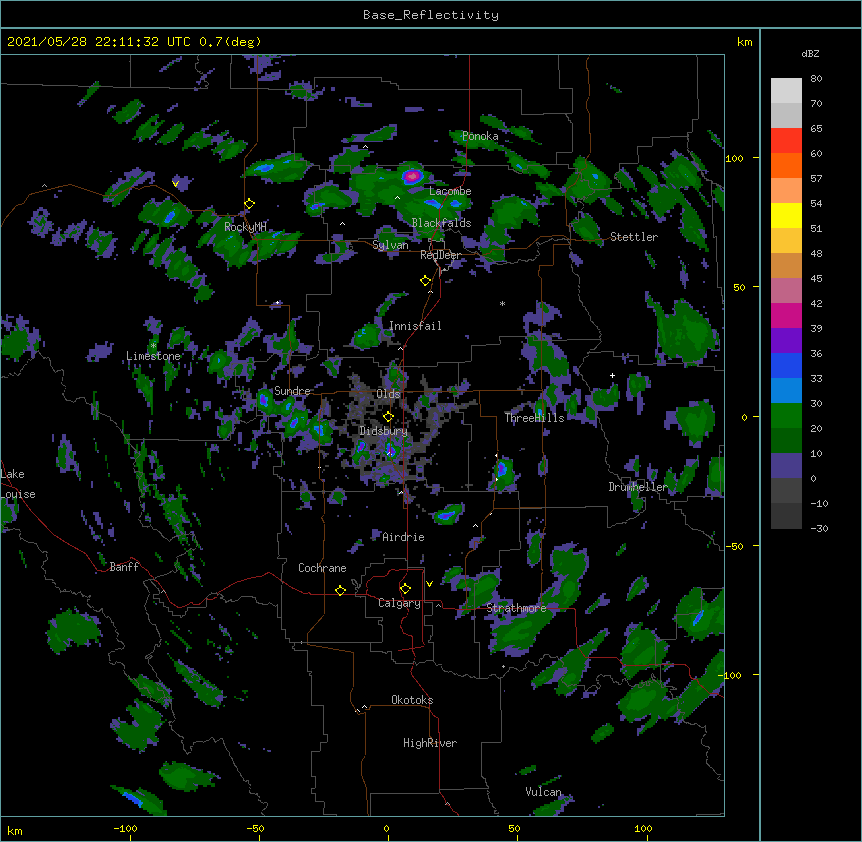Click the Drumheller label

click(638, 487)
